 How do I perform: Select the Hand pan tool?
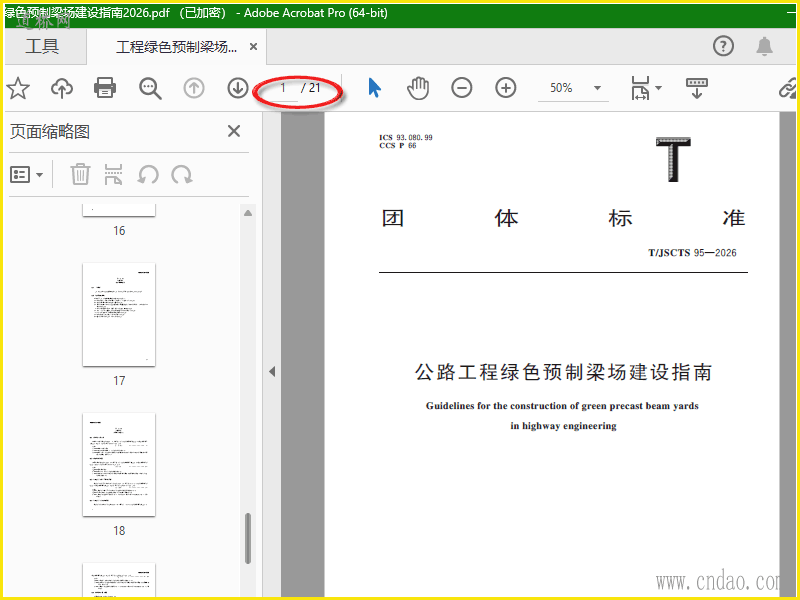[x=418, y=88]
